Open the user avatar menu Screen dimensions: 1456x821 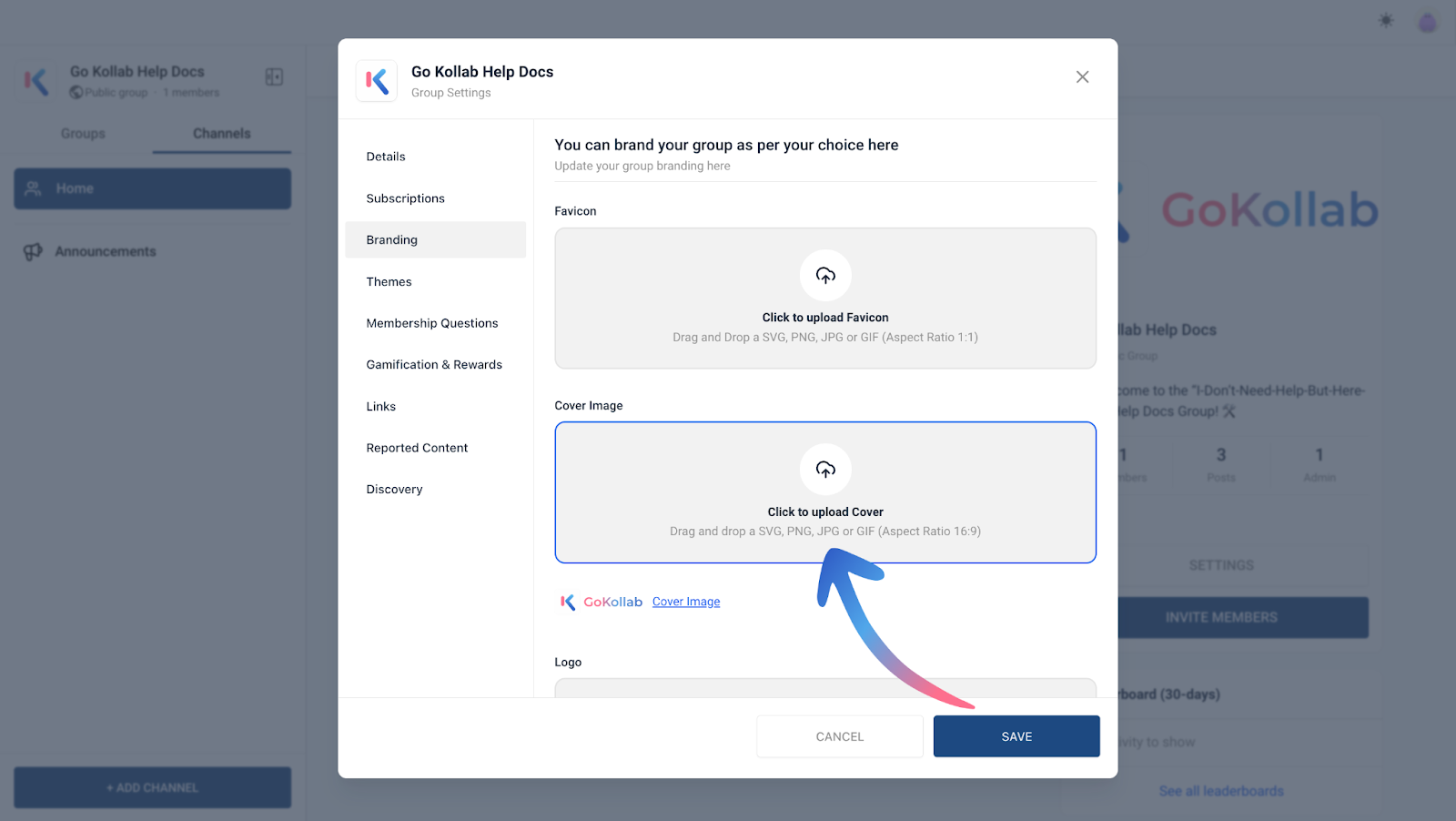click(x=1428, y=22)
